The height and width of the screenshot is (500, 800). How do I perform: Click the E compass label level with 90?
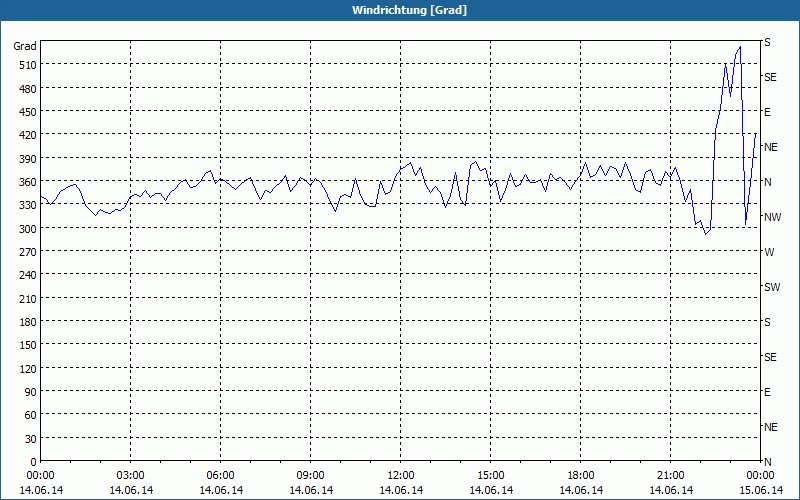(767, 392)
